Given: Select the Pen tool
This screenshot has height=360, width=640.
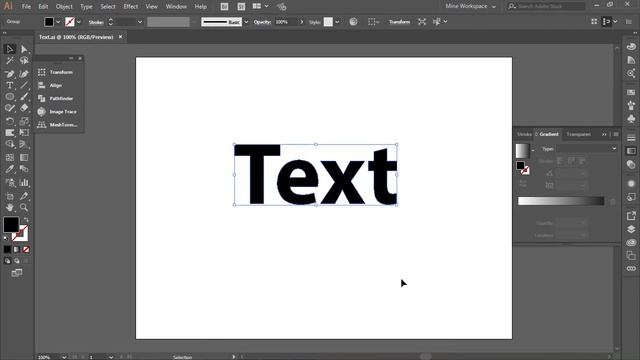Looking at the screenshot, I should pyautogui.click(x=10, y=74).
